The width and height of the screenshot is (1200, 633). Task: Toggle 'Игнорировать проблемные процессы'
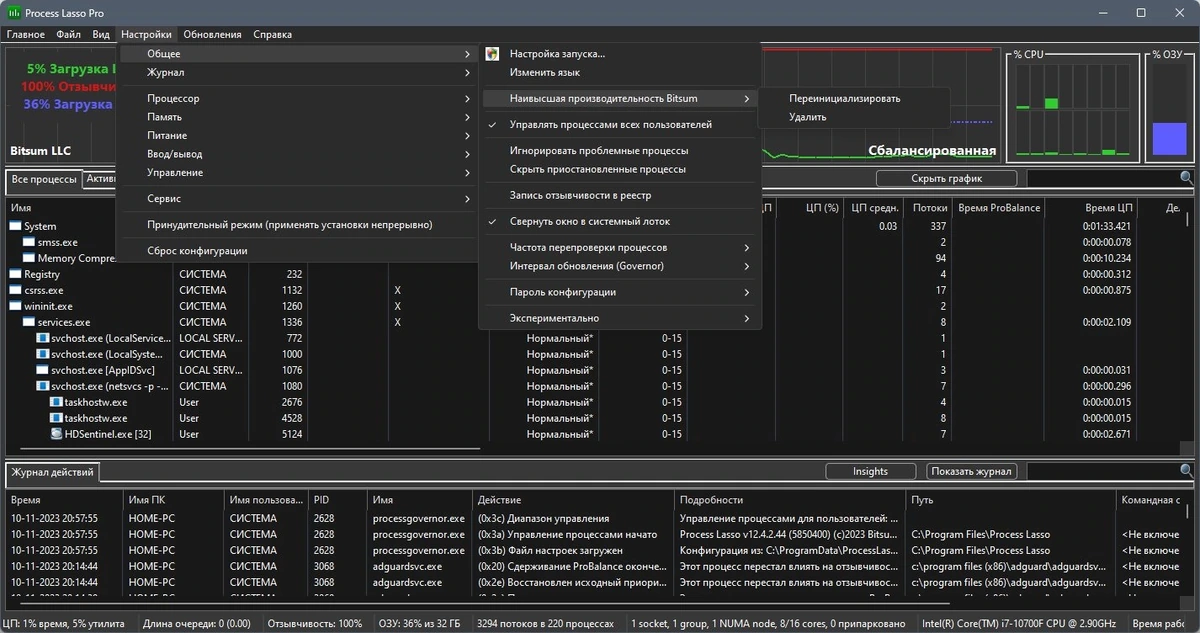click(620, 151)
